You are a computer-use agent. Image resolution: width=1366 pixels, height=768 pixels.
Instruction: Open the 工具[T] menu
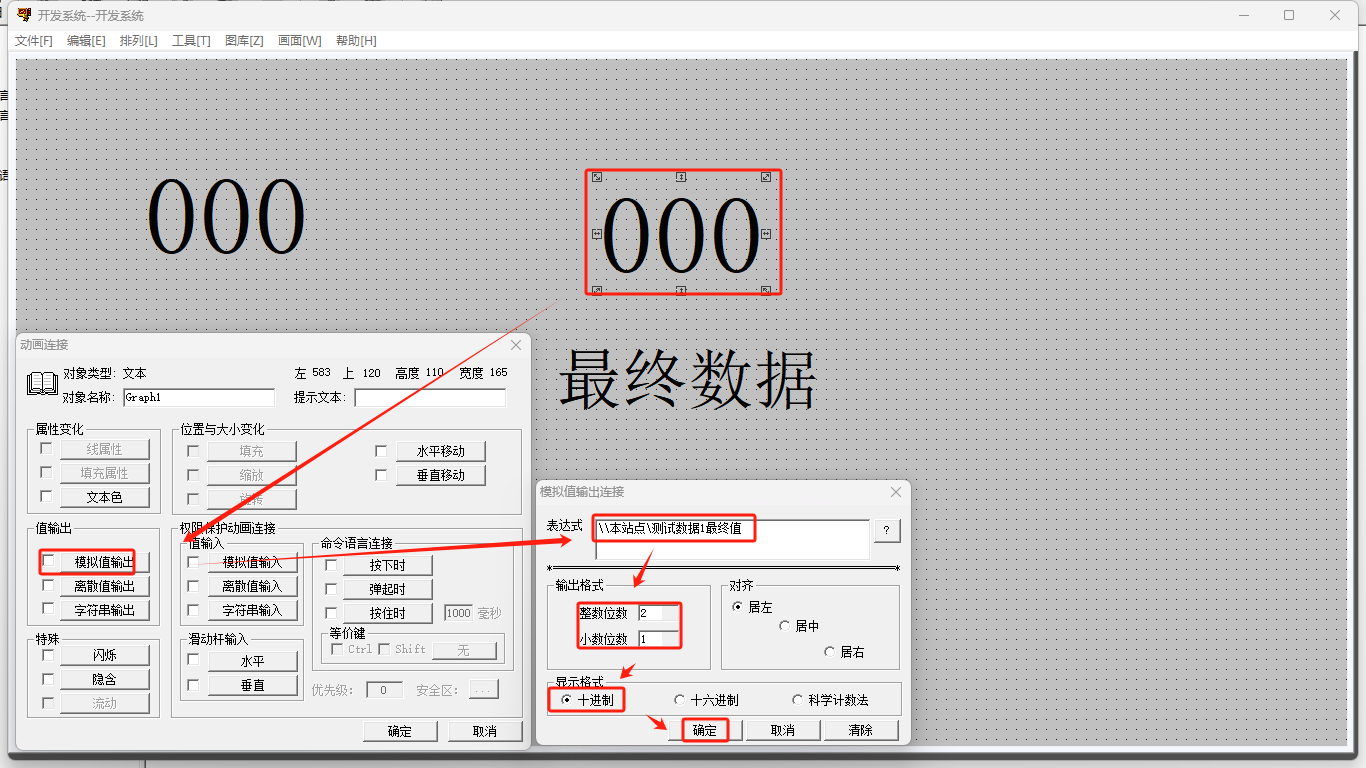(191, 41)
